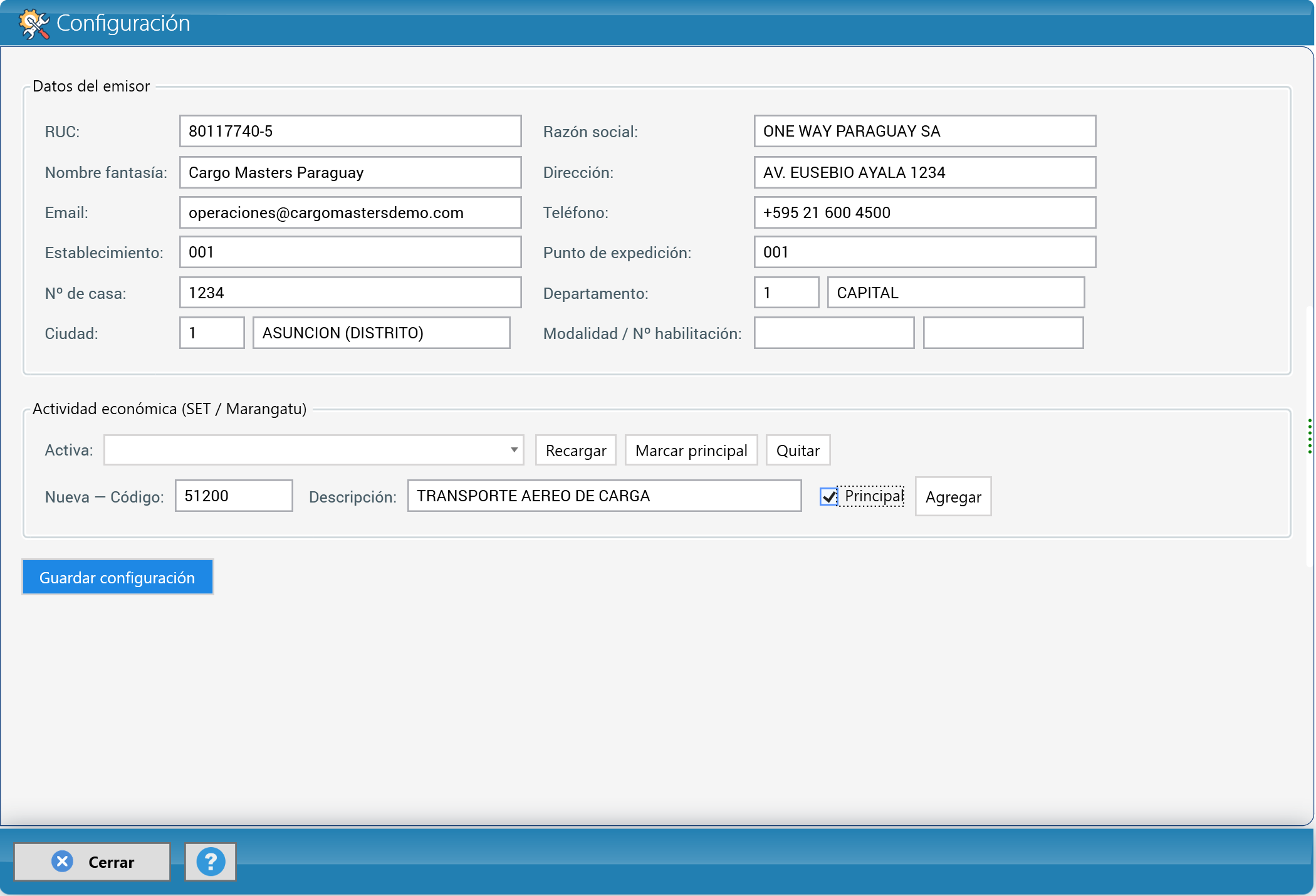This screenshot has width=1316, height=896.
Task: Toggle the Principal checkbox
Action: pos(829,497)
